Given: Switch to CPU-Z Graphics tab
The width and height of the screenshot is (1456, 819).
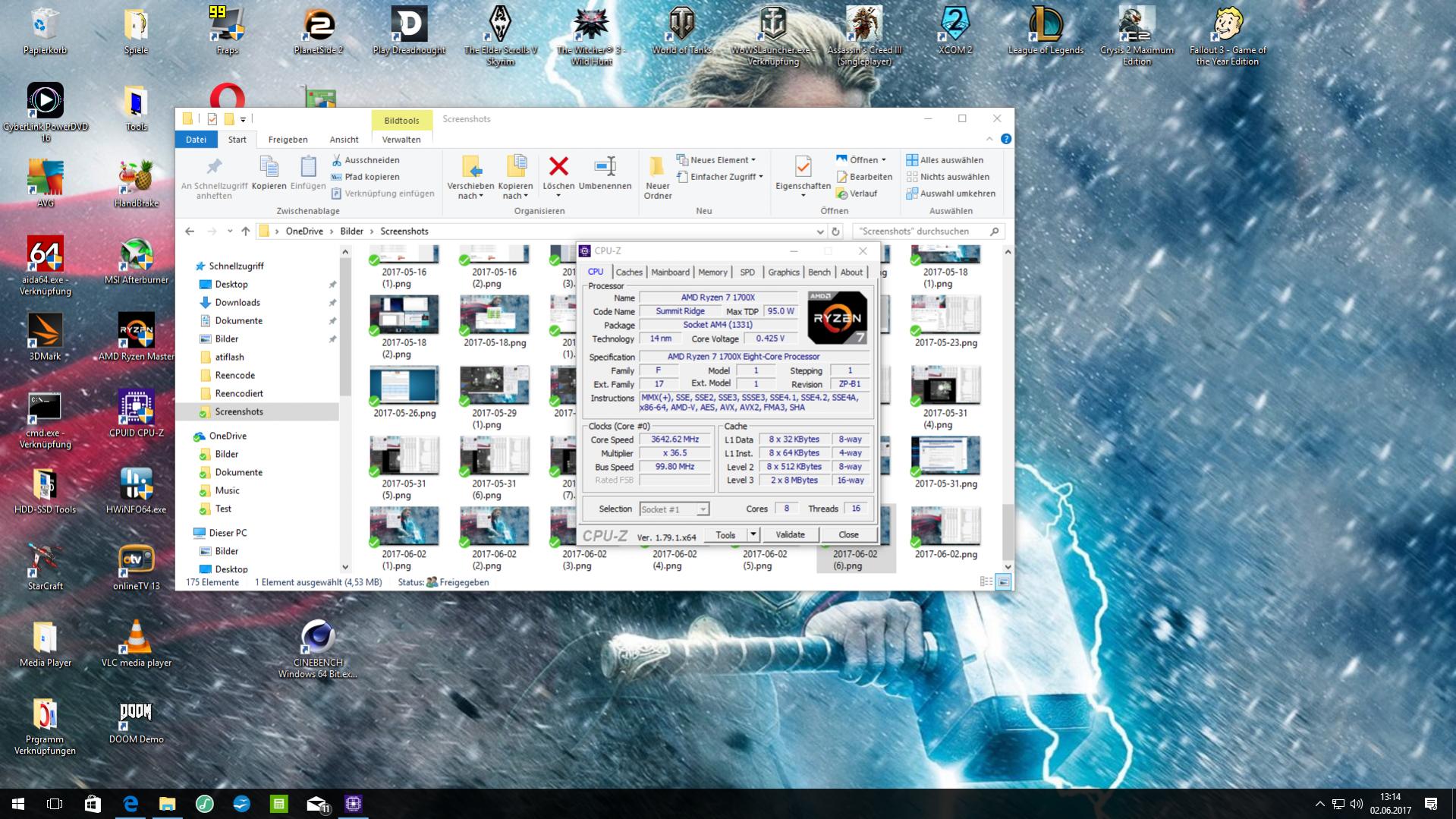Looking at the screenshot, I should point(783,272).
